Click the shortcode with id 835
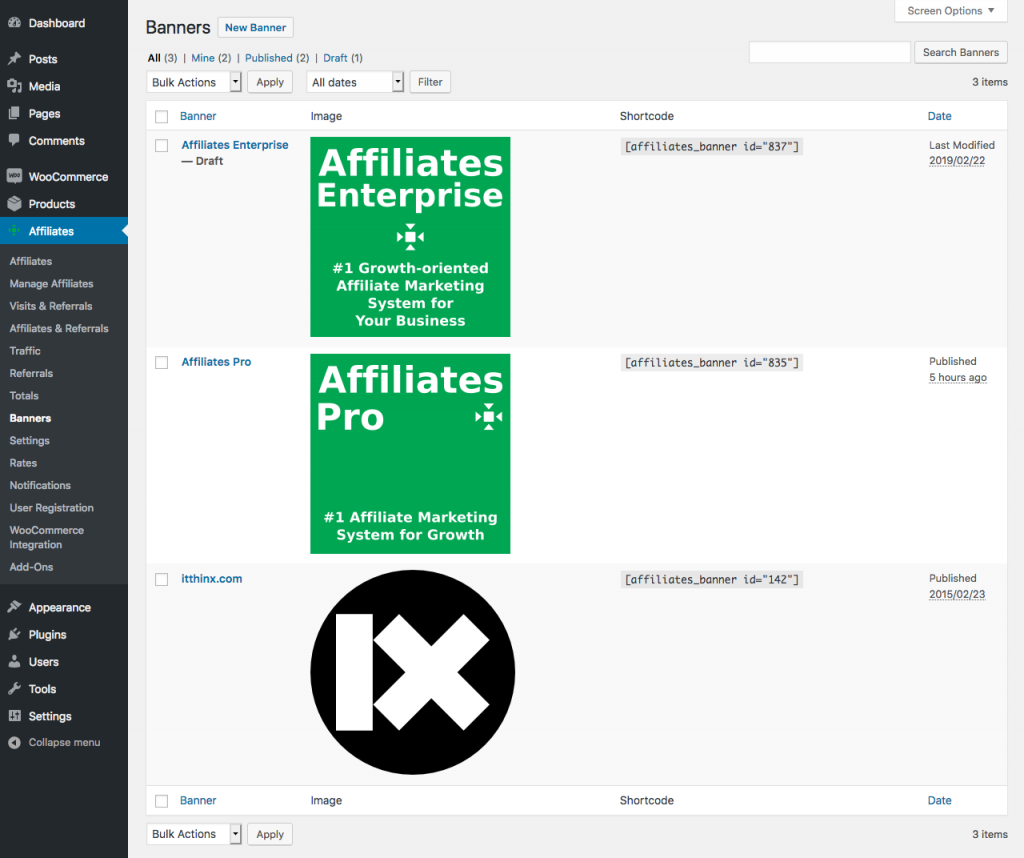The height and width of the screenshot is (858, 1024). coord(711,362)
